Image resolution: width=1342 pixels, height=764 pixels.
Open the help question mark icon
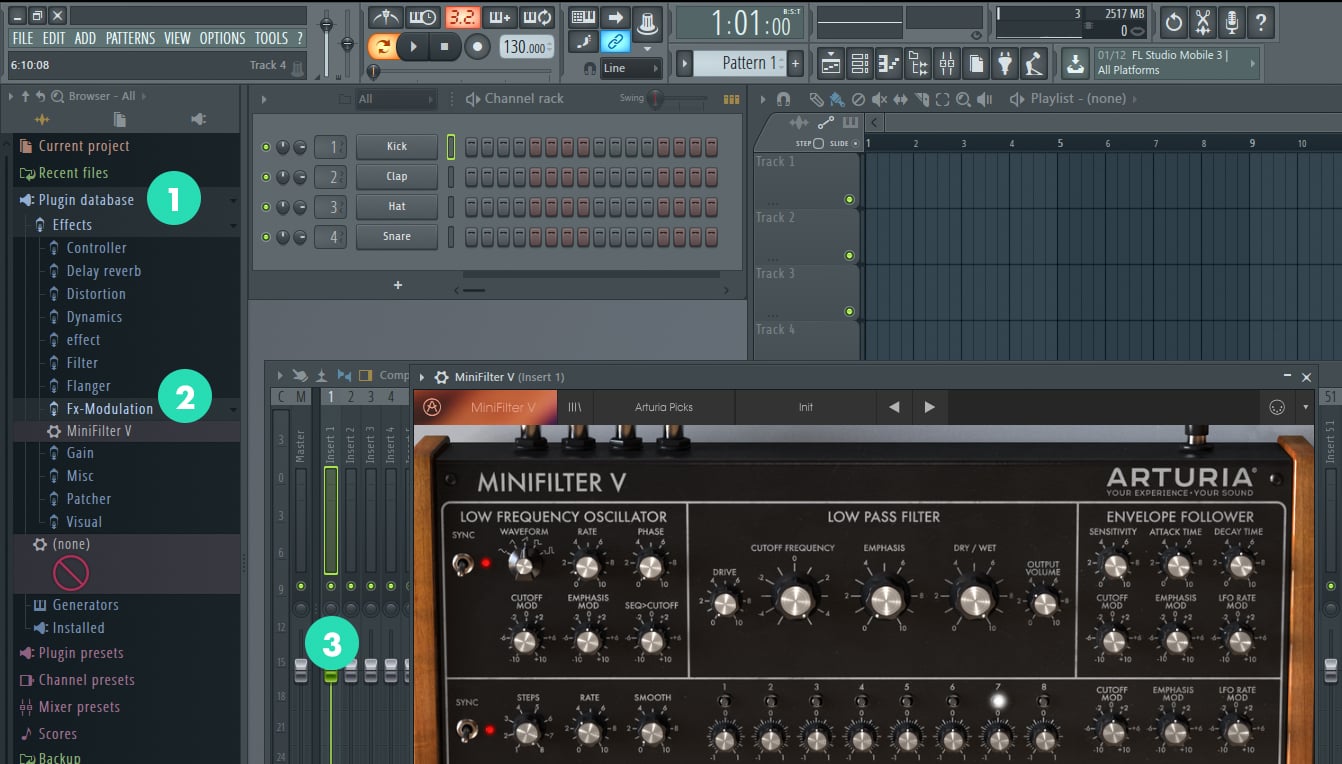[1261, 20]
